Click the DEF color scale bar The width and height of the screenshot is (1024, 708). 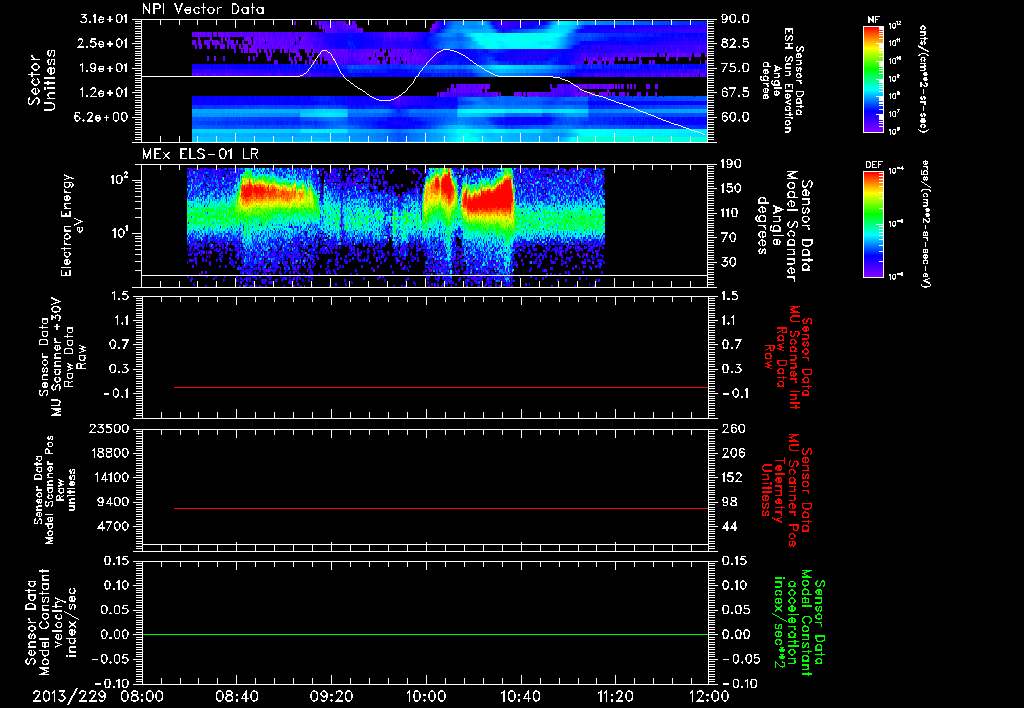873,224
